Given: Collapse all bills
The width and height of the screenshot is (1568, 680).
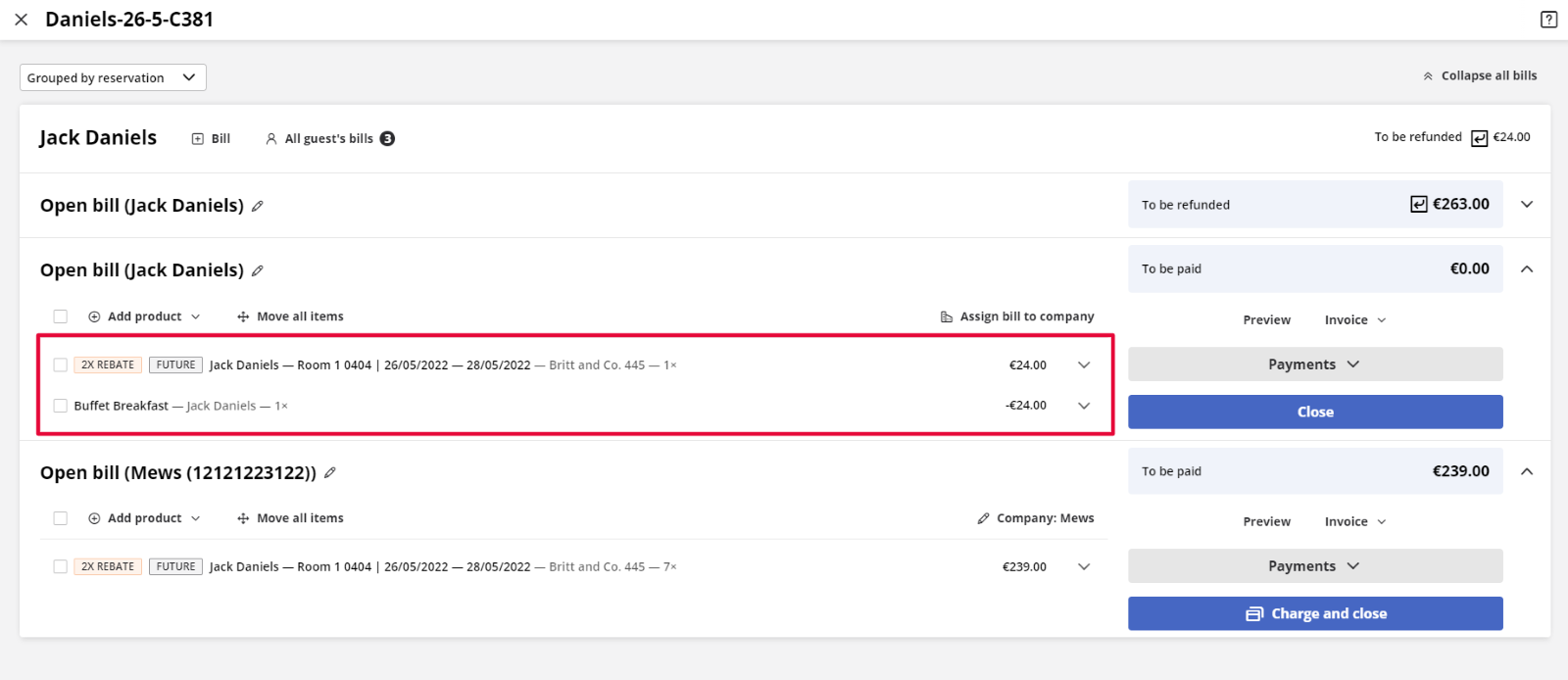Looking at the screenshot, I should [1480, 75].
